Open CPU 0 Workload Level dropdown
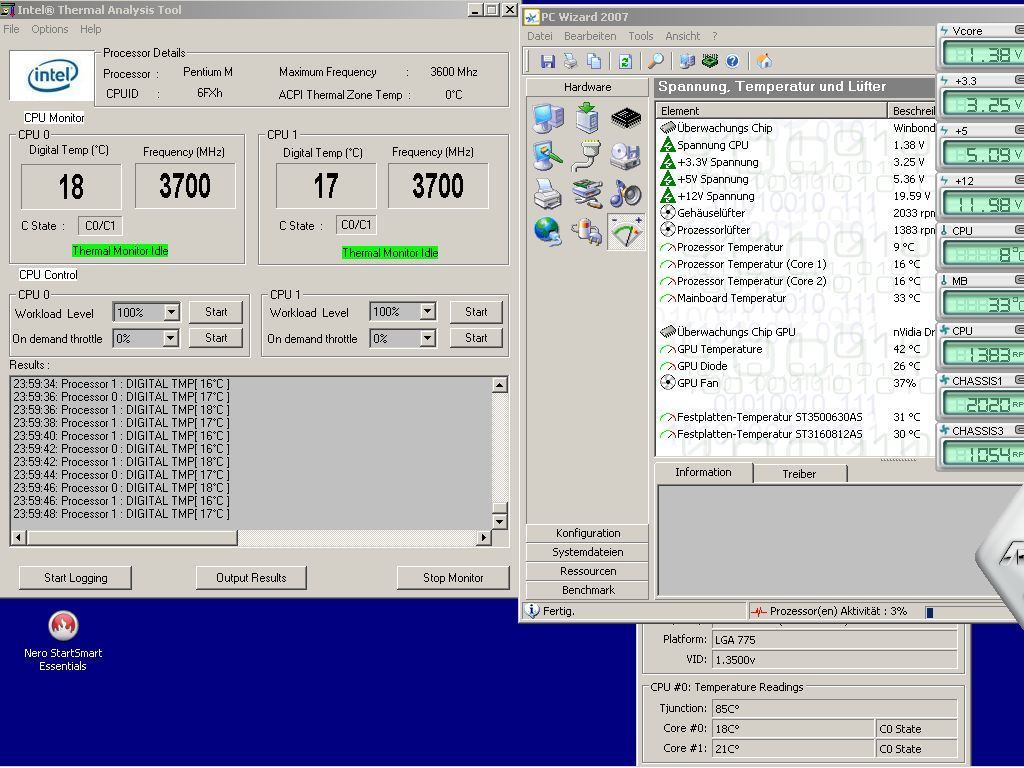The height and width of the screenshot is (768, 1024). coord(171,313)
